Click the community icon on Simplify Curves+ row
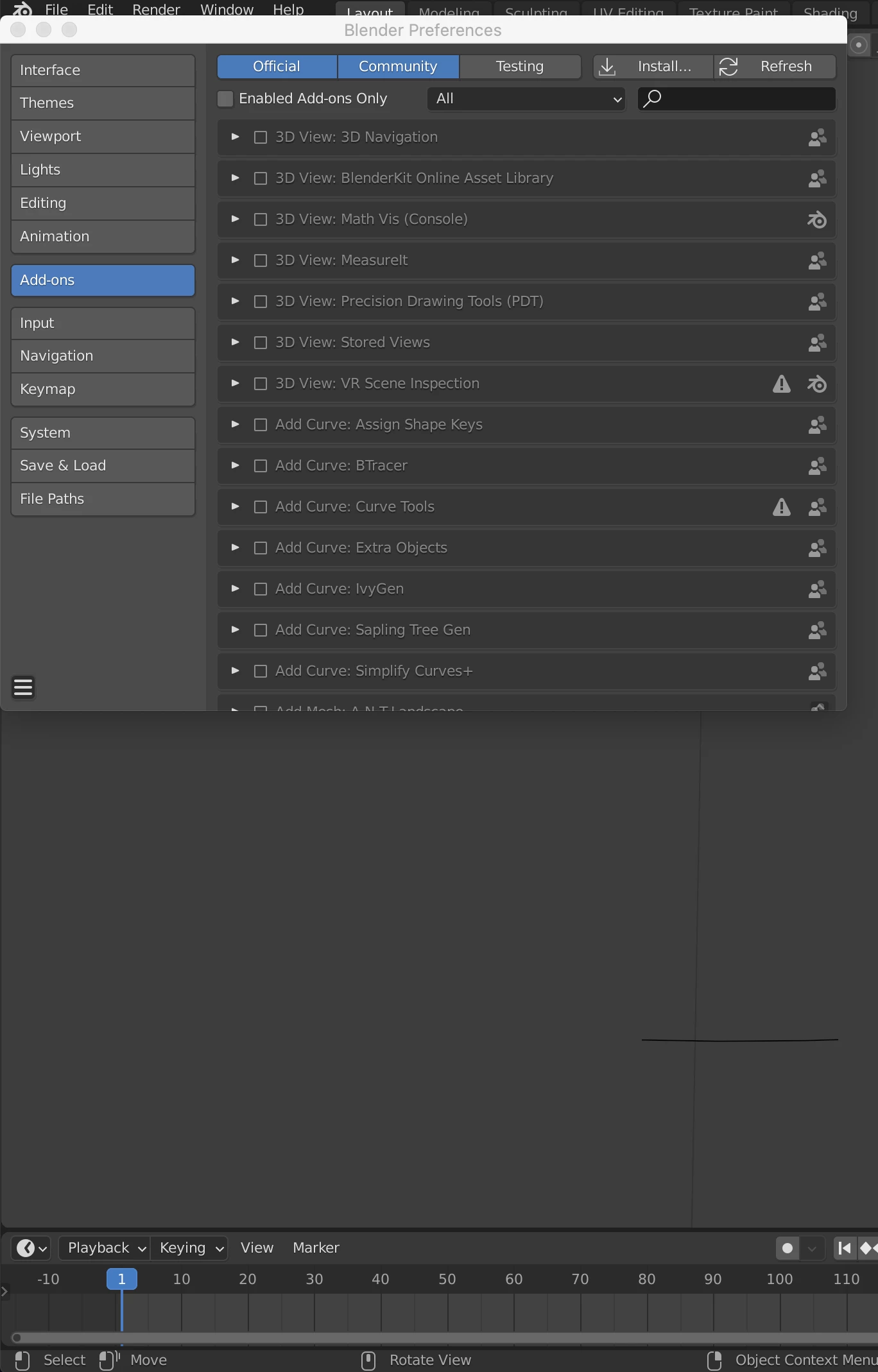Screen dimensions: 878x1372 pyautogui.click(x=817, y=671)
